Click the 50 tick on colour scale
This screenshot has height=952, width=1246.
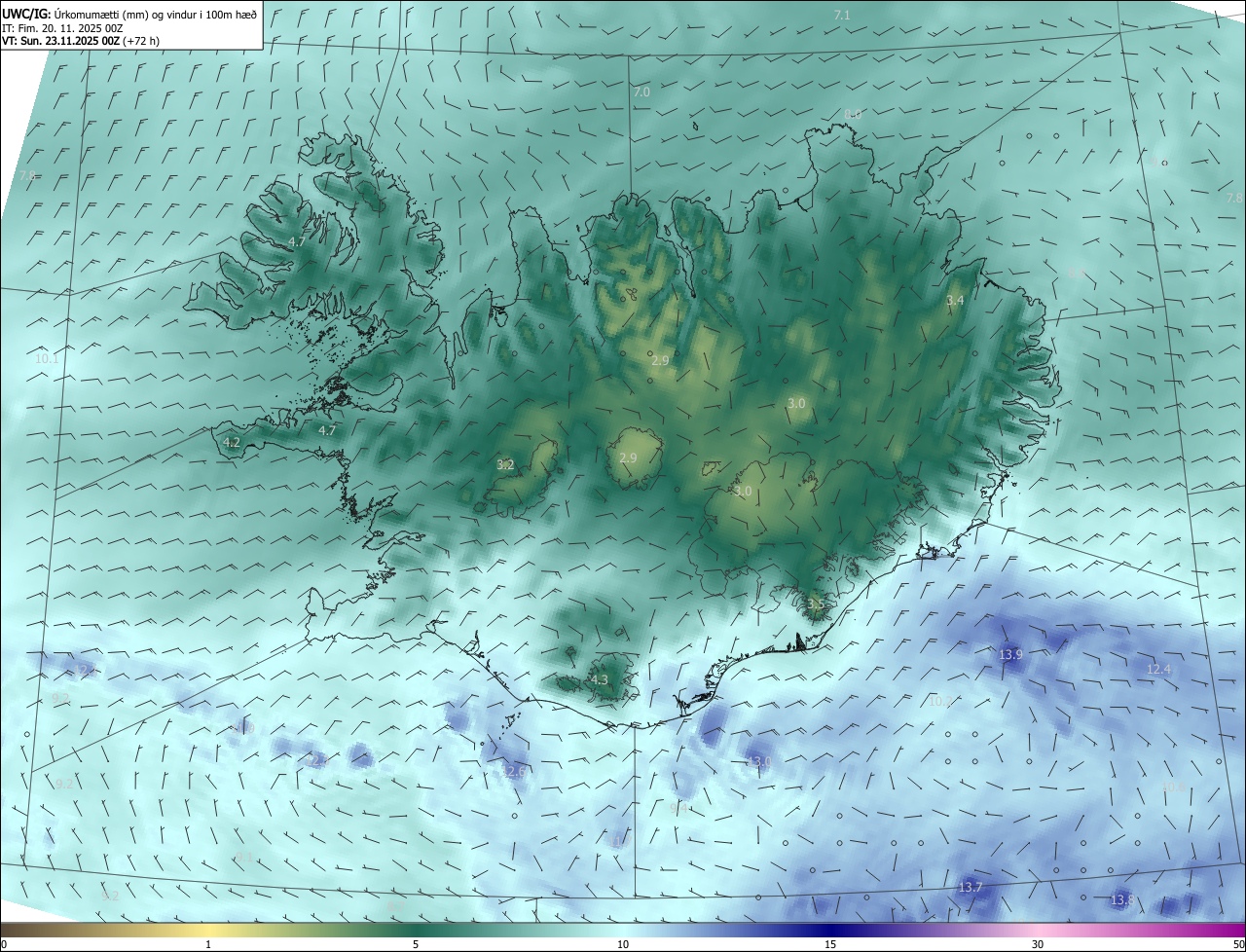click(1238, 944)
